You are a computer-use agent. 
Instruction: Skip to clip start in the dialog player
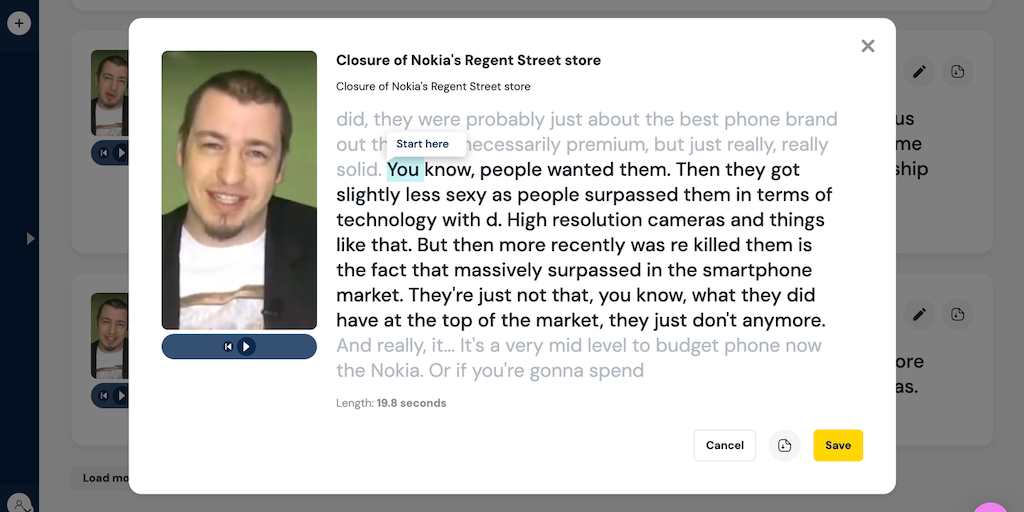(228, 346)
